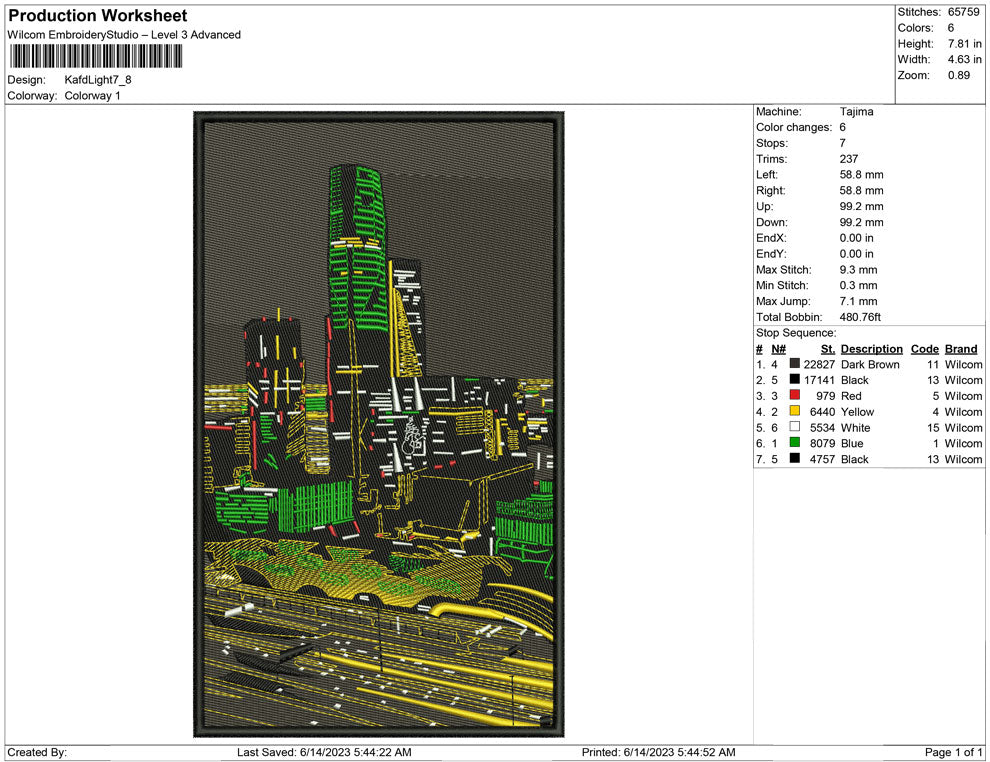Click the Stitches value 65759
990x762 pixels.
(965, 12)
